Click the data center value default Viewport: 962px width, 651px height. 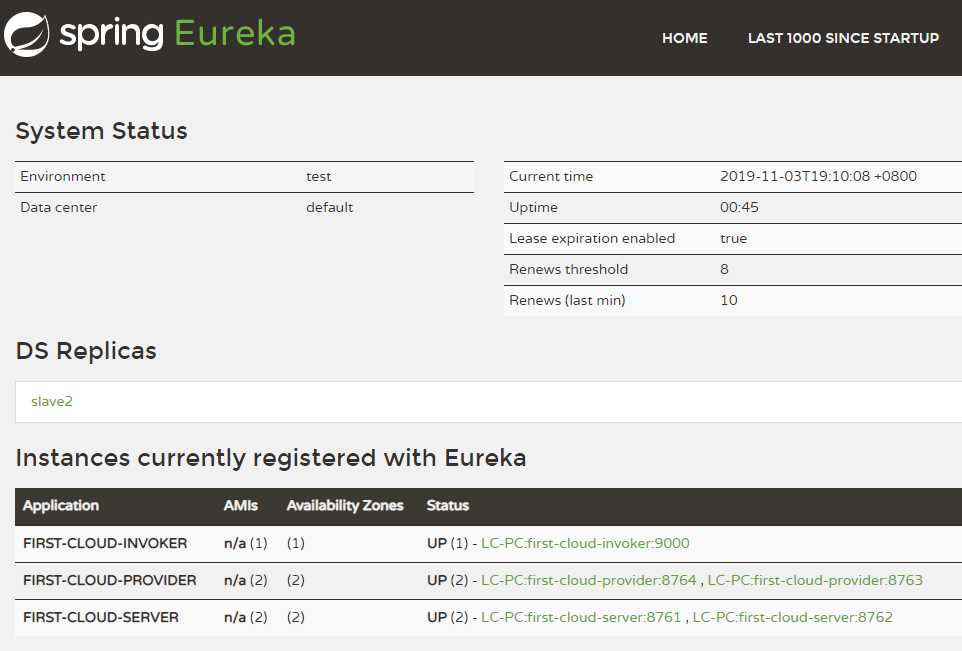(x=329, y=207)
